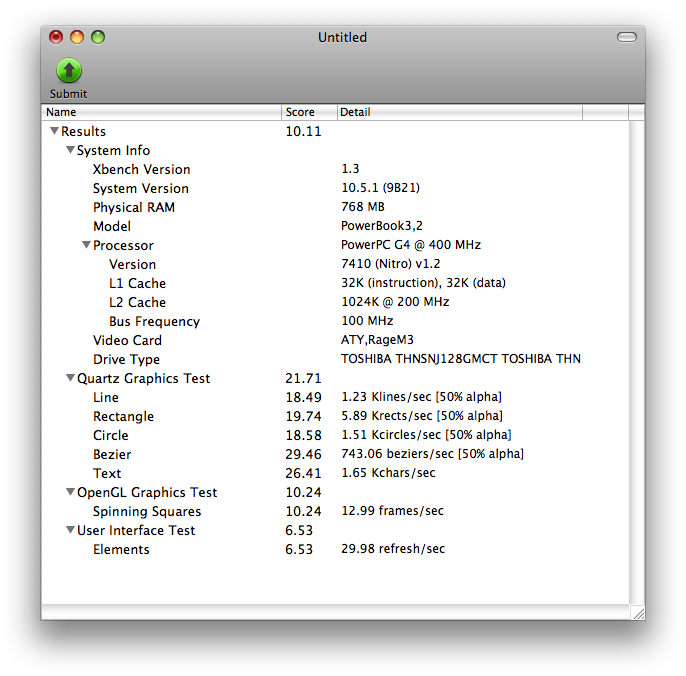Viewport: 686px width, 676px height.
Task: Select the Bus Frequency row
Action: [x=336, y=321]
